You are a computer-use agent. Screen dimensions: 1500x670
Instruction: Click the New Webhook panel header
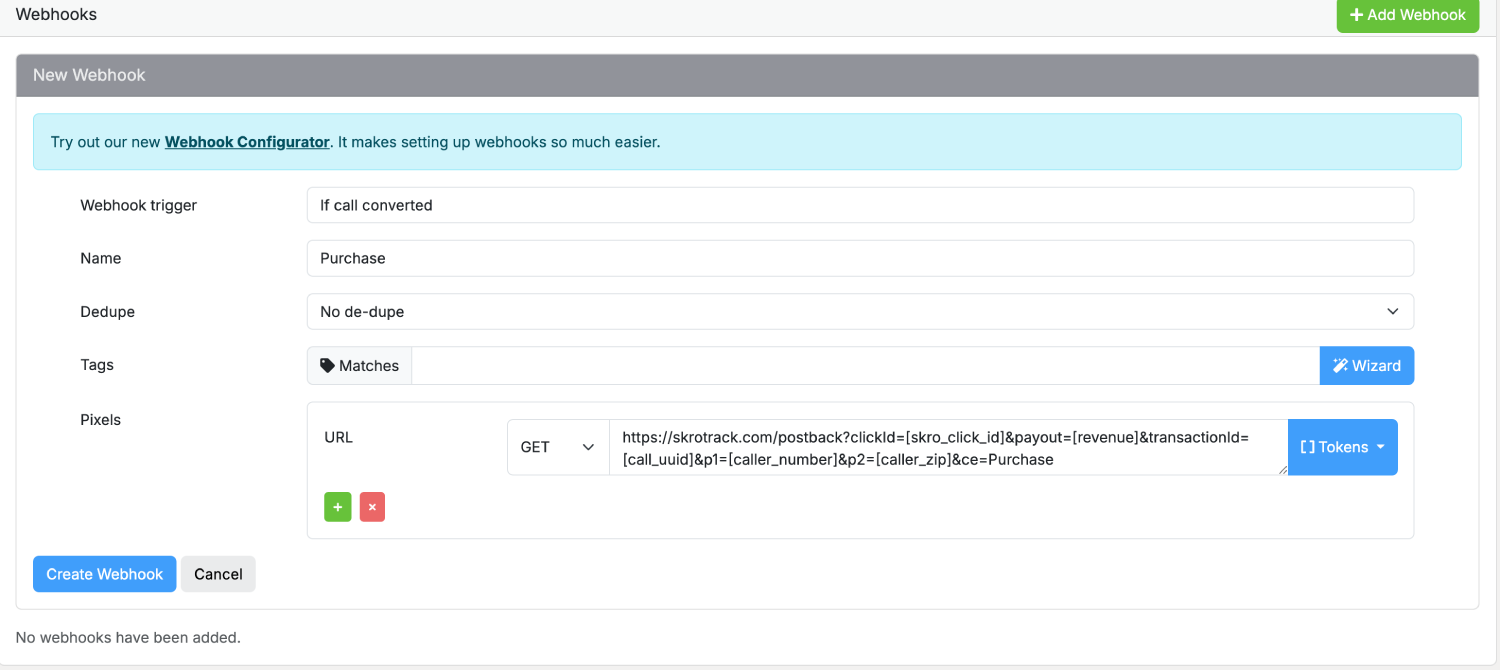[747, 75]
